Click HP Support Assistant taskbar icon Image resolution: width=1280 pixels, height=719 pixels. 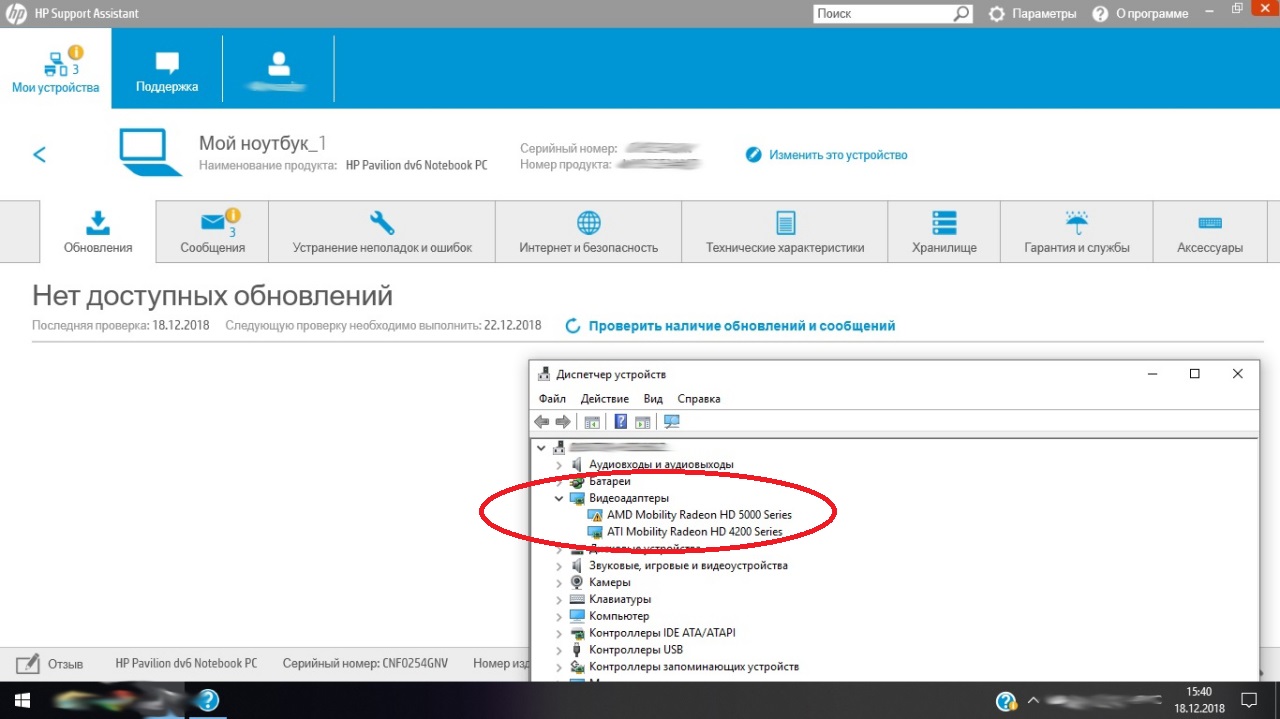(x=207, y=700)
